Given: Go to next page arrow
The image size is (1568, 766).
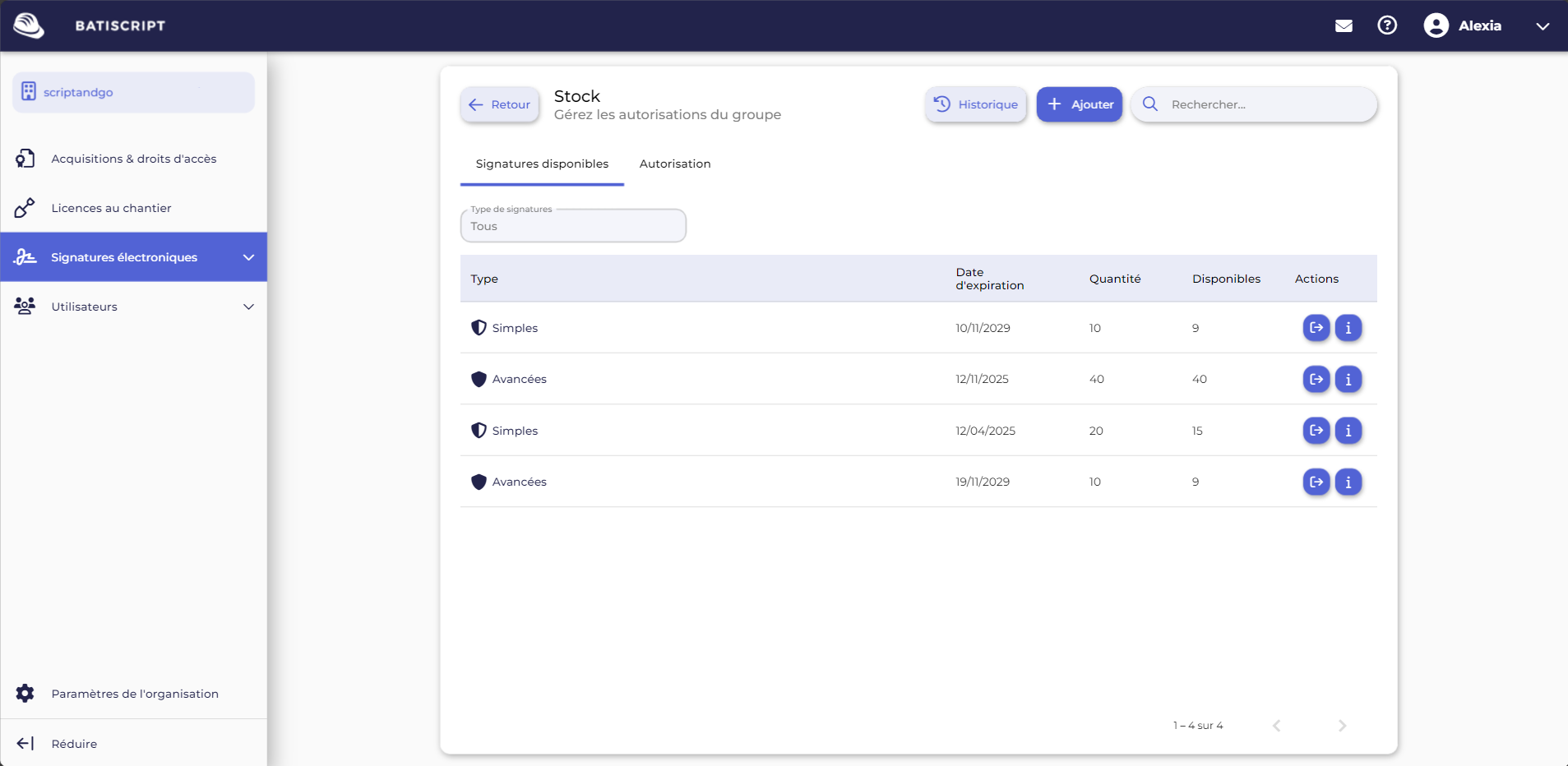Looking at the screenshot, I should point(1343,725).
